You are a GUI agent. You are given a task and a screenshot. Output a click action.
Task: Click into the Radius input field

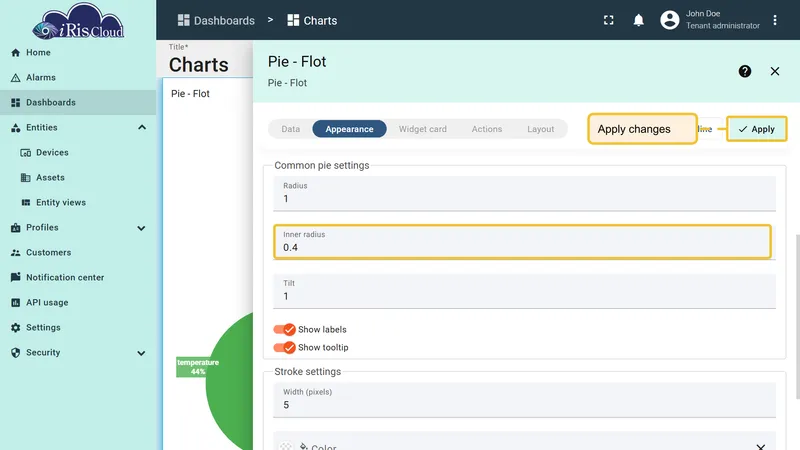click(x=524, y=193)
